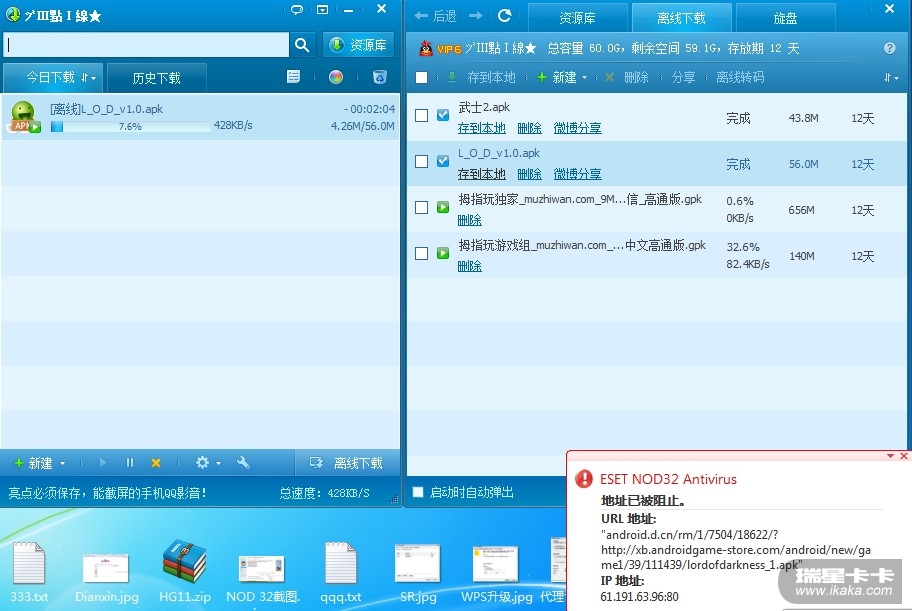Open HG11.zip desktop icon

(x=184, y=571)
